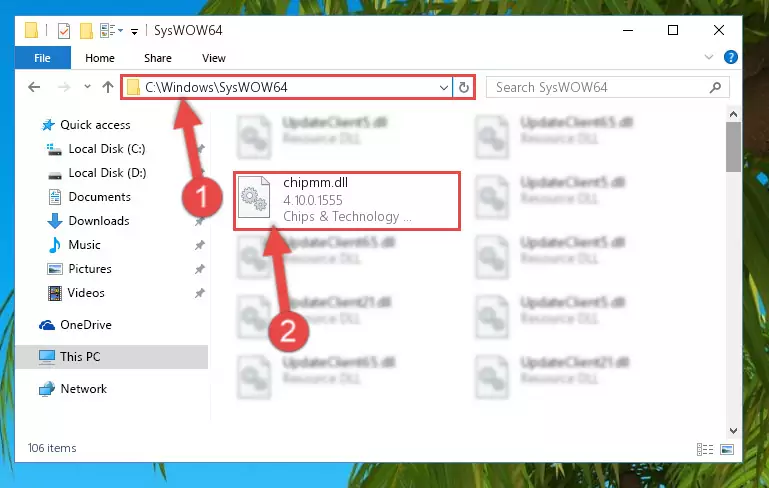Open Documents in the sidebar
Image resolution: width=769 pixels, height=488 pixels.
100,197
